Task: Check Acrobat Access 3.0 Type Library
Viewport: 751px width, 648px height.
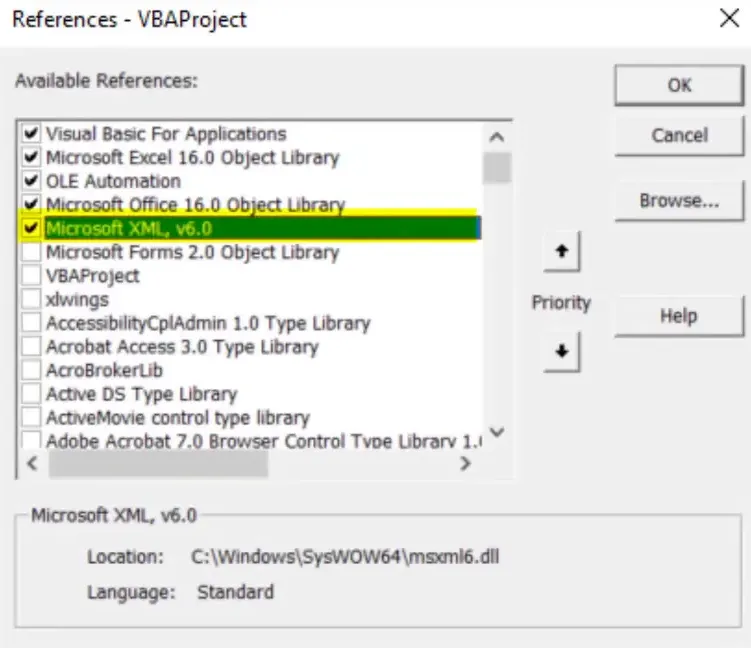Action: pyautogui.click(x=31, y=346)
